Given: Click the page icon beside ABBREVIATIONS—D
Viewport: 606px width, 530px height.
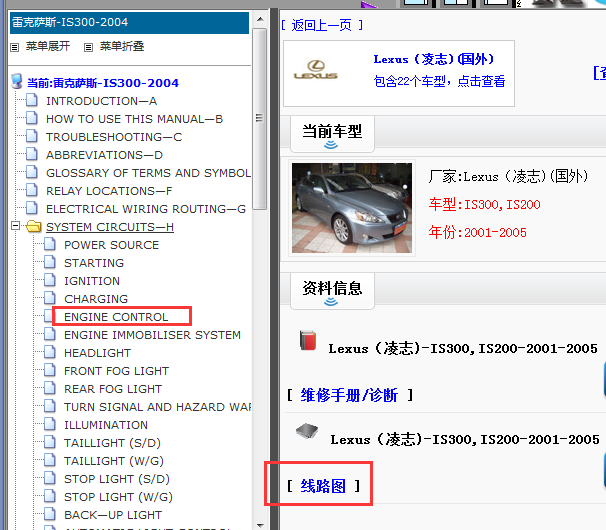Looking at the screenshot, I should pyautogui.click(x=32, y=154).
